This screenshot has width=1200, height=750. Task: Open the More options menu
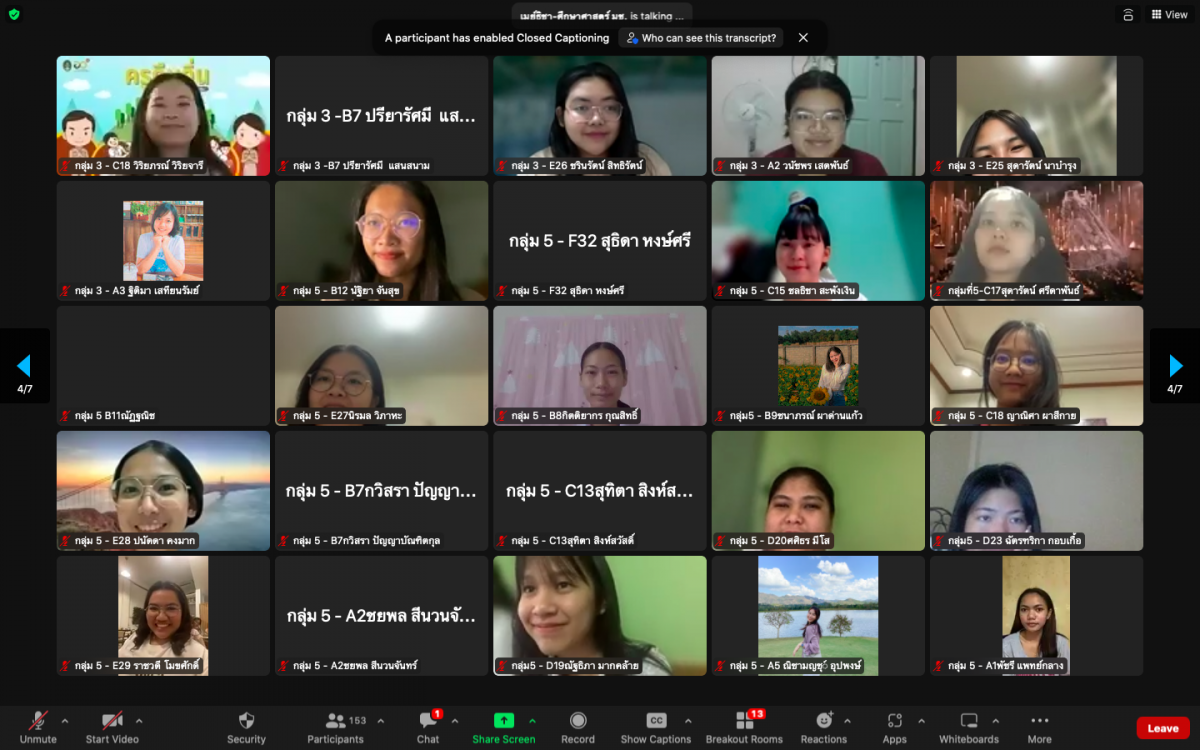(1039, 727)
